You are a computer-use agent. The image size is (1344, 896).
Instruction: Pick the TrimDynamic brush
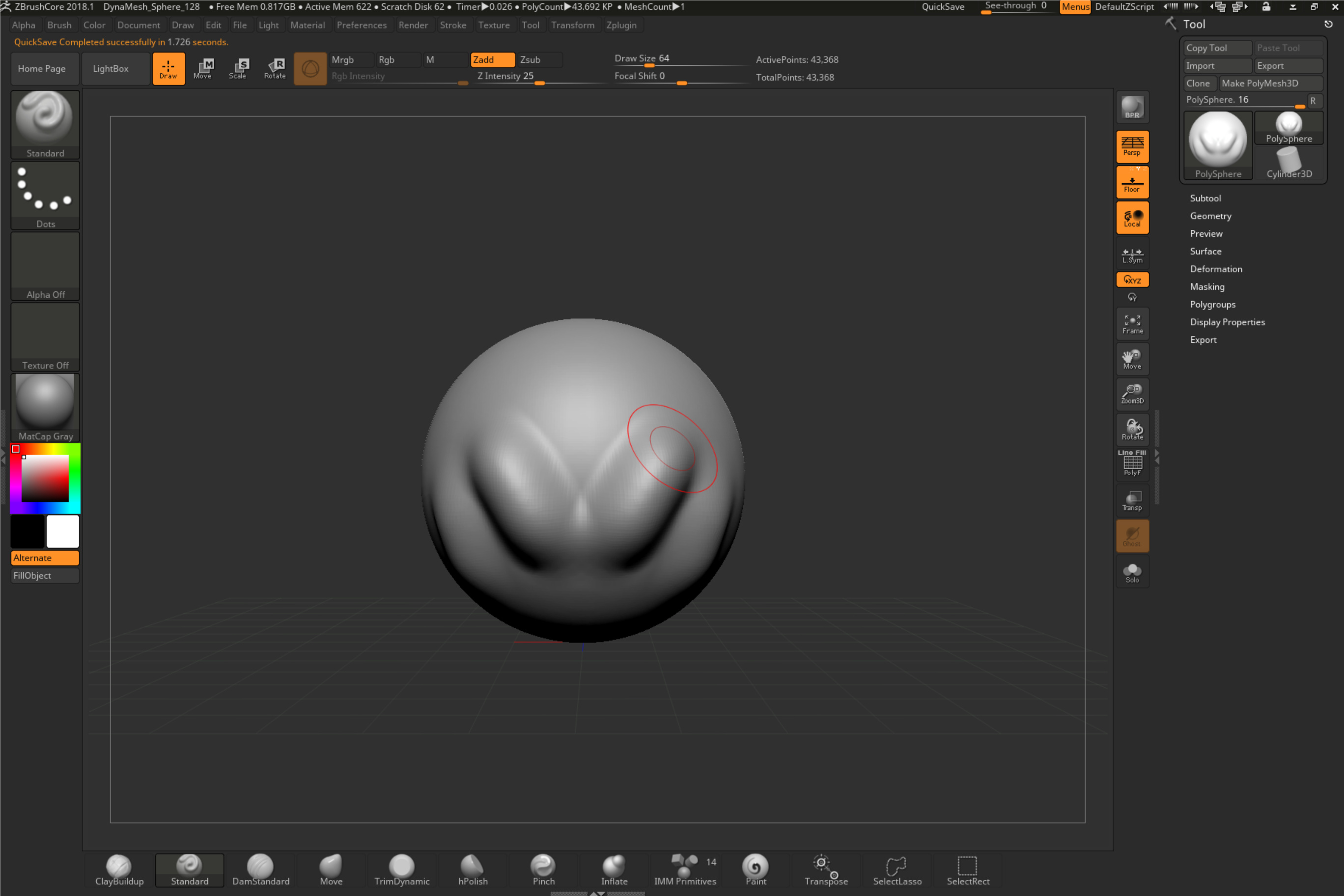(x=402, y=869)
